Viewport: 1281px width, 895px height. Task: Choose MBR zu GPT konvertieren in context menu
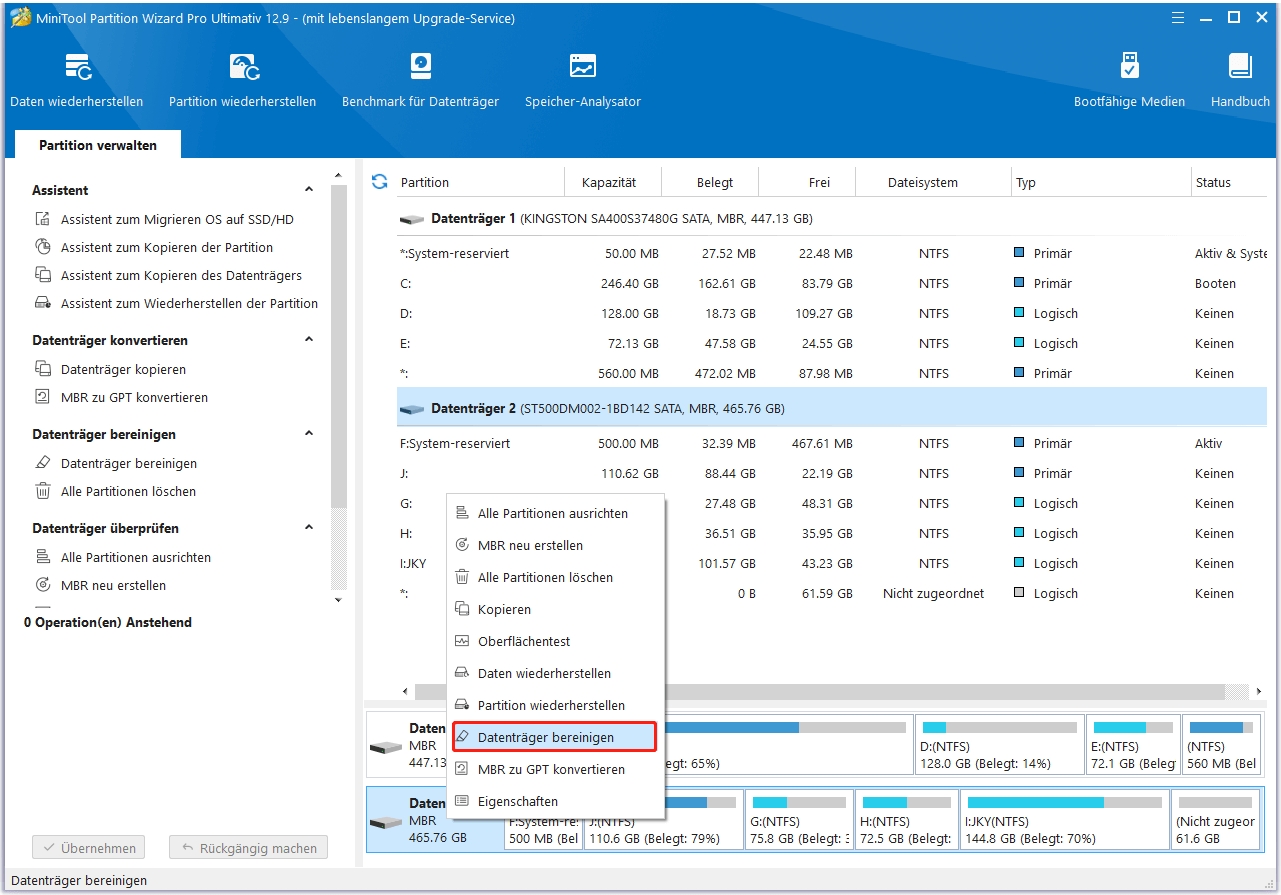coord(551,770)
